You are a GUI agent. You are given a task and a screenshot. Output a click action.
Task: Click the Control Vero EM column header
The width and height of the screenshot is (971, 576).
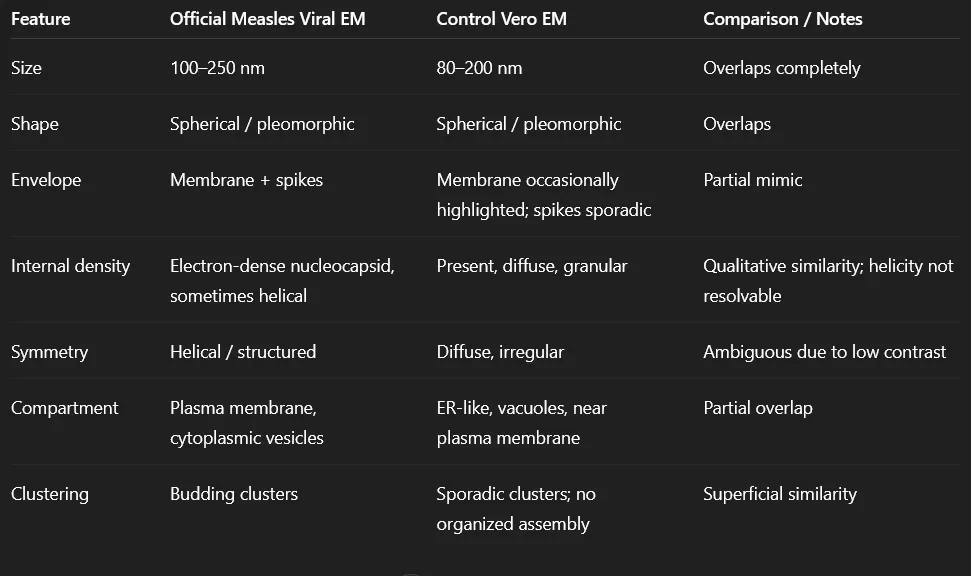(x=502, y=19)
